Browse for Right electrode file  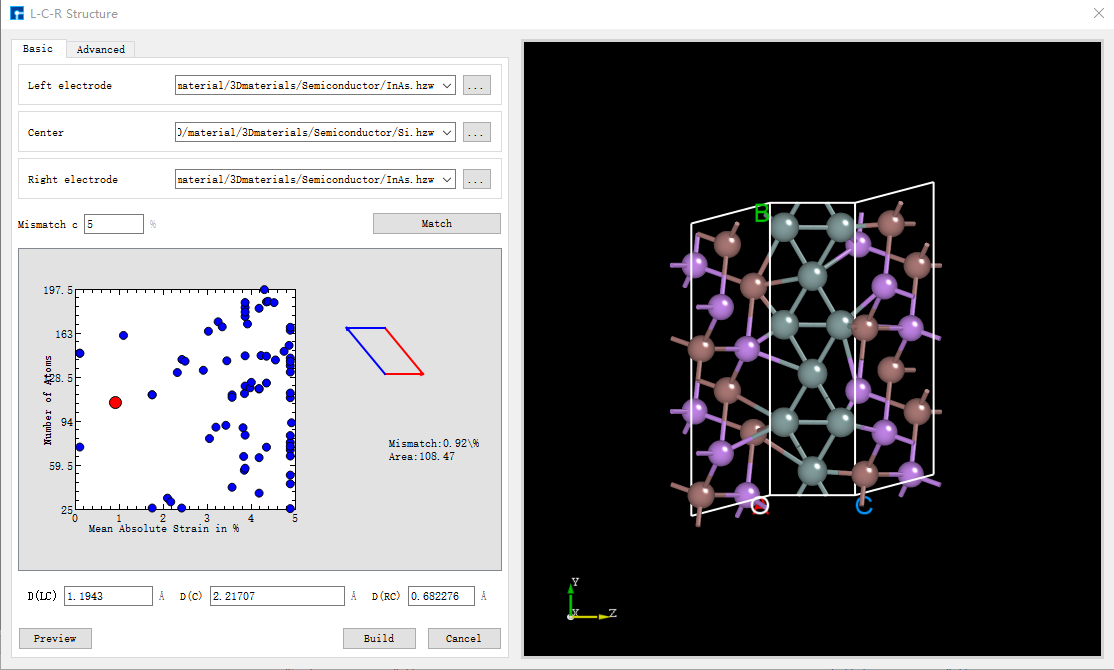476,180
